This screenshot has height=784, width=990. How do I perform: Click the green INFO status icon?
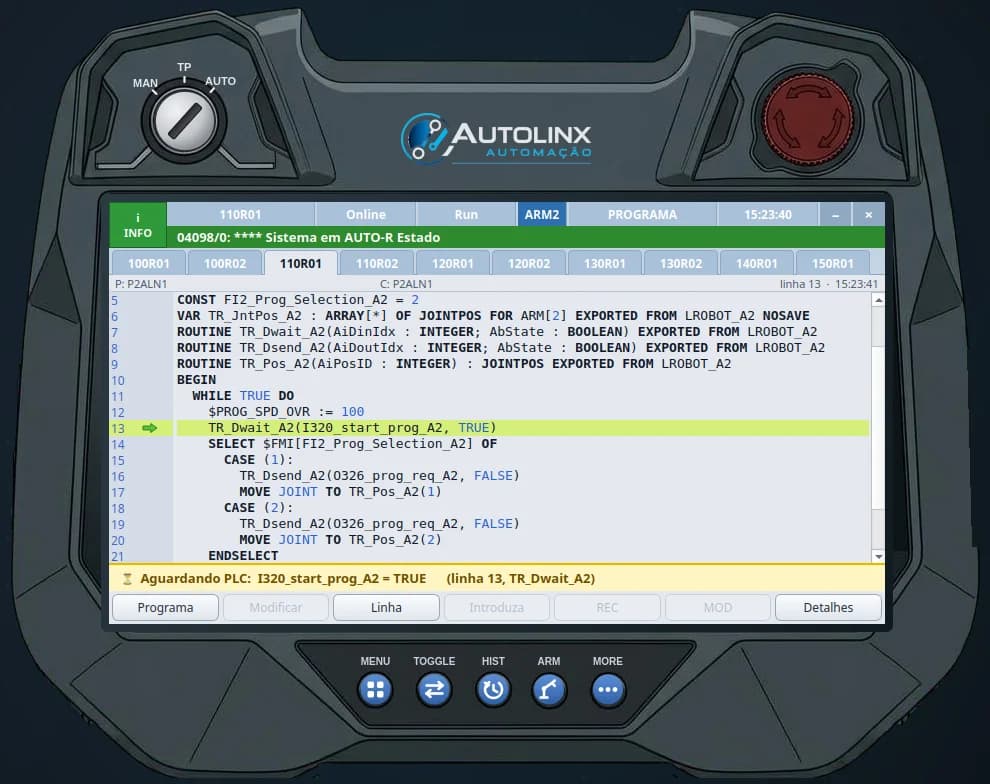tap(138, 225)
